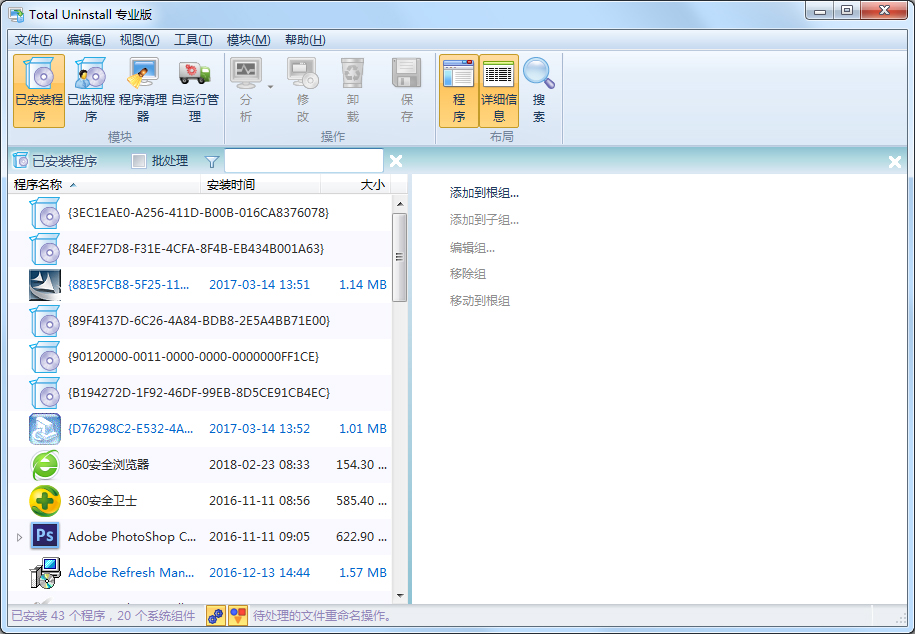Screen dimensions: 915x634
Task: Click the Adobe Refresh Manager installer icon
Action: click(x=45, y=573)
